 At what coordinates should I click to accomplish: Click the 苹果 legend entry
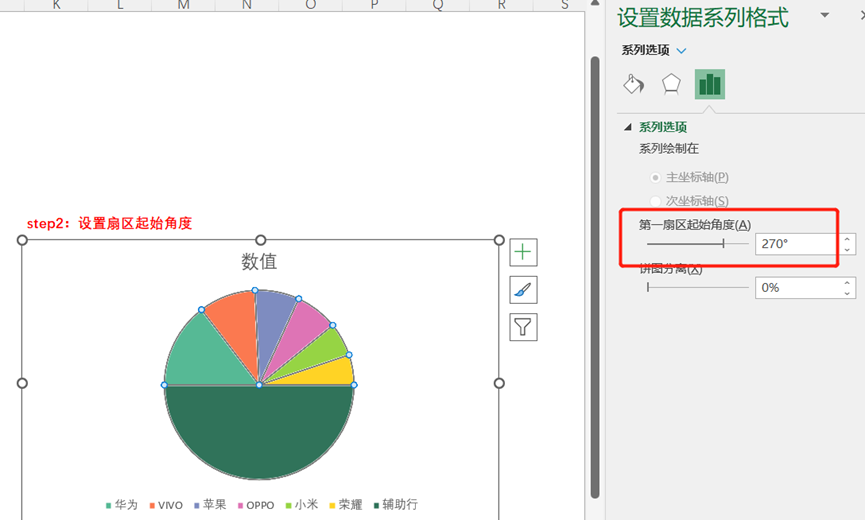pos(210,505)
